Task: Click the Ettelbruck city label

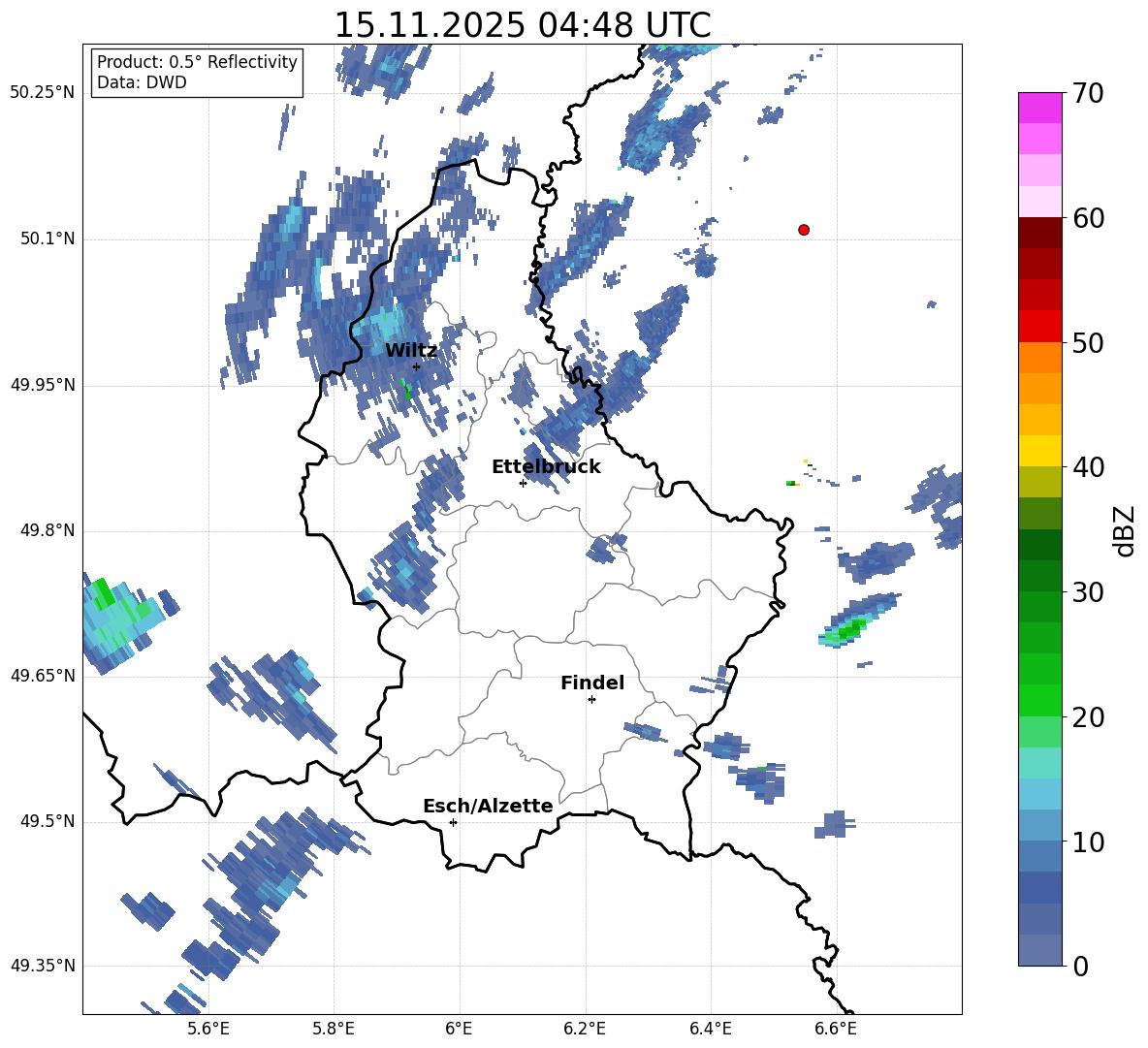Action: [x=546, y=467]
